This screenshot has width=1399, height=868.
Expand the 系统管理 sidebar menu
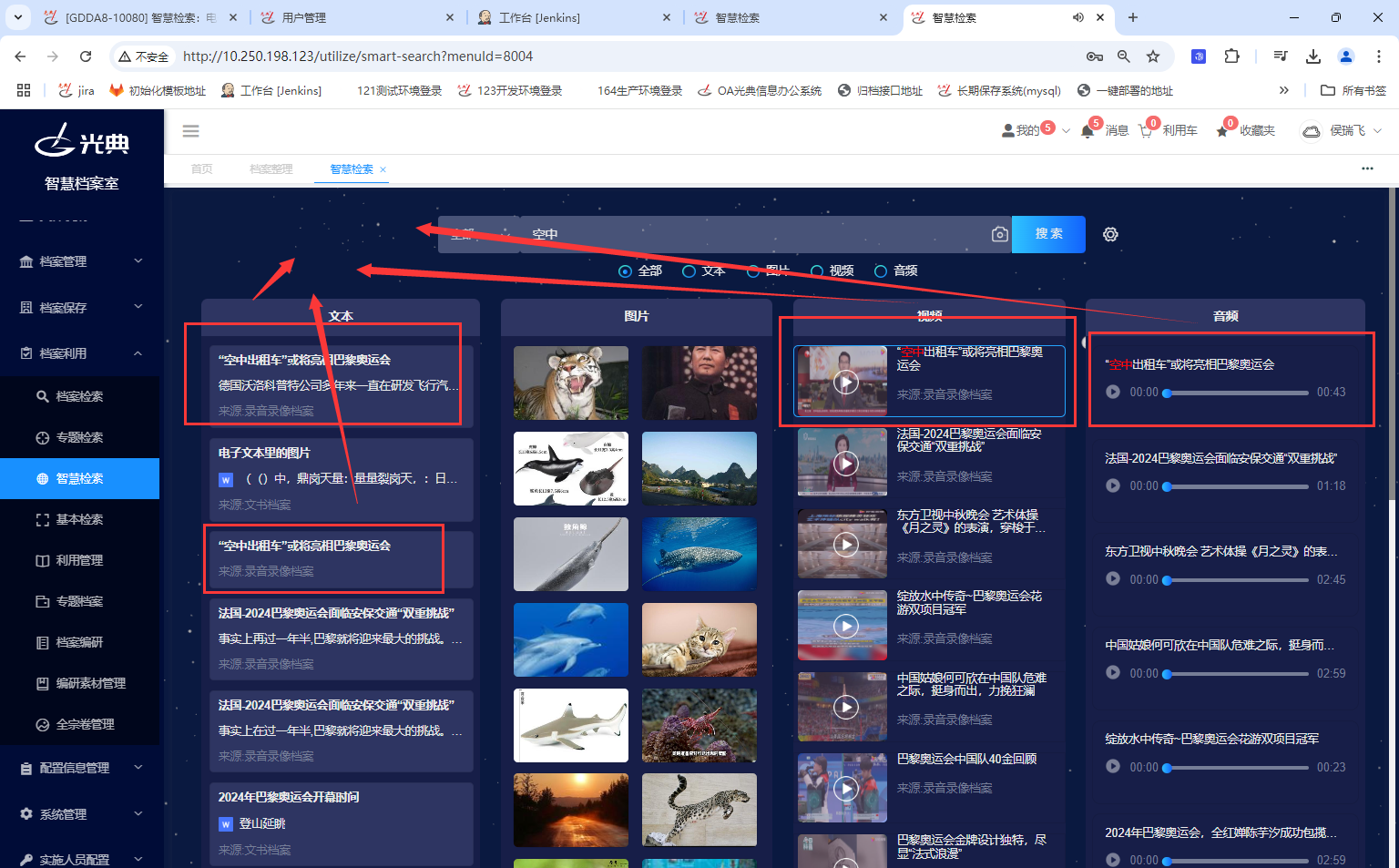click(x=80, y=814)
